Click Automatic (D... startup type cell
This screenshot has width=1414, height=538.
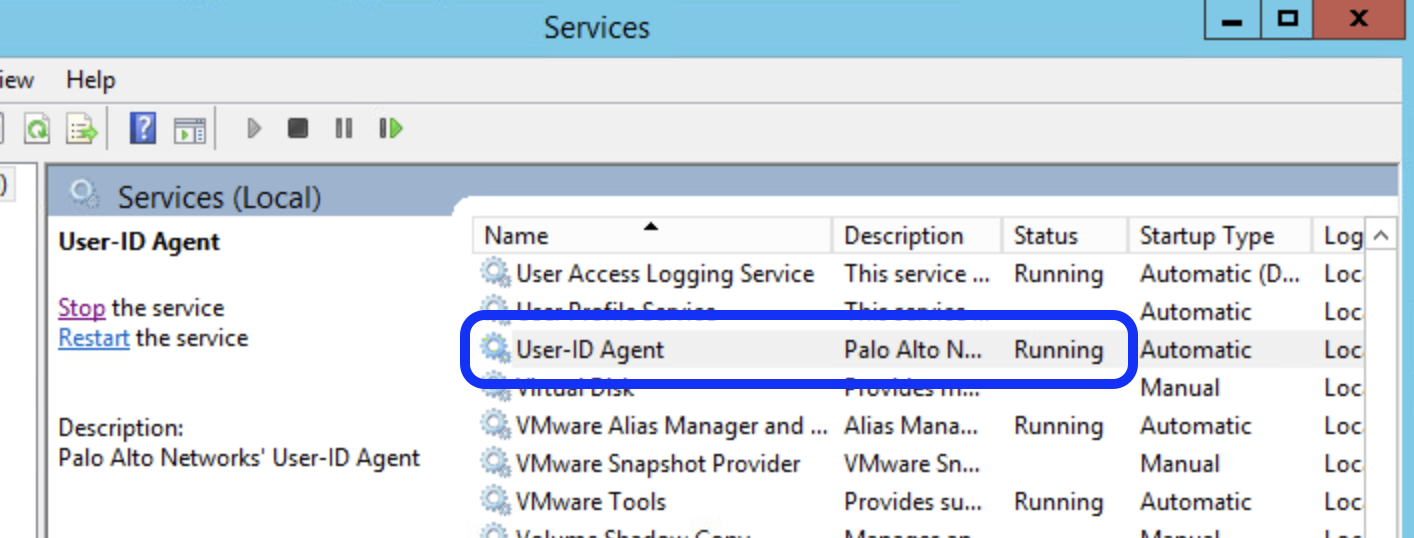point(1219,274)
